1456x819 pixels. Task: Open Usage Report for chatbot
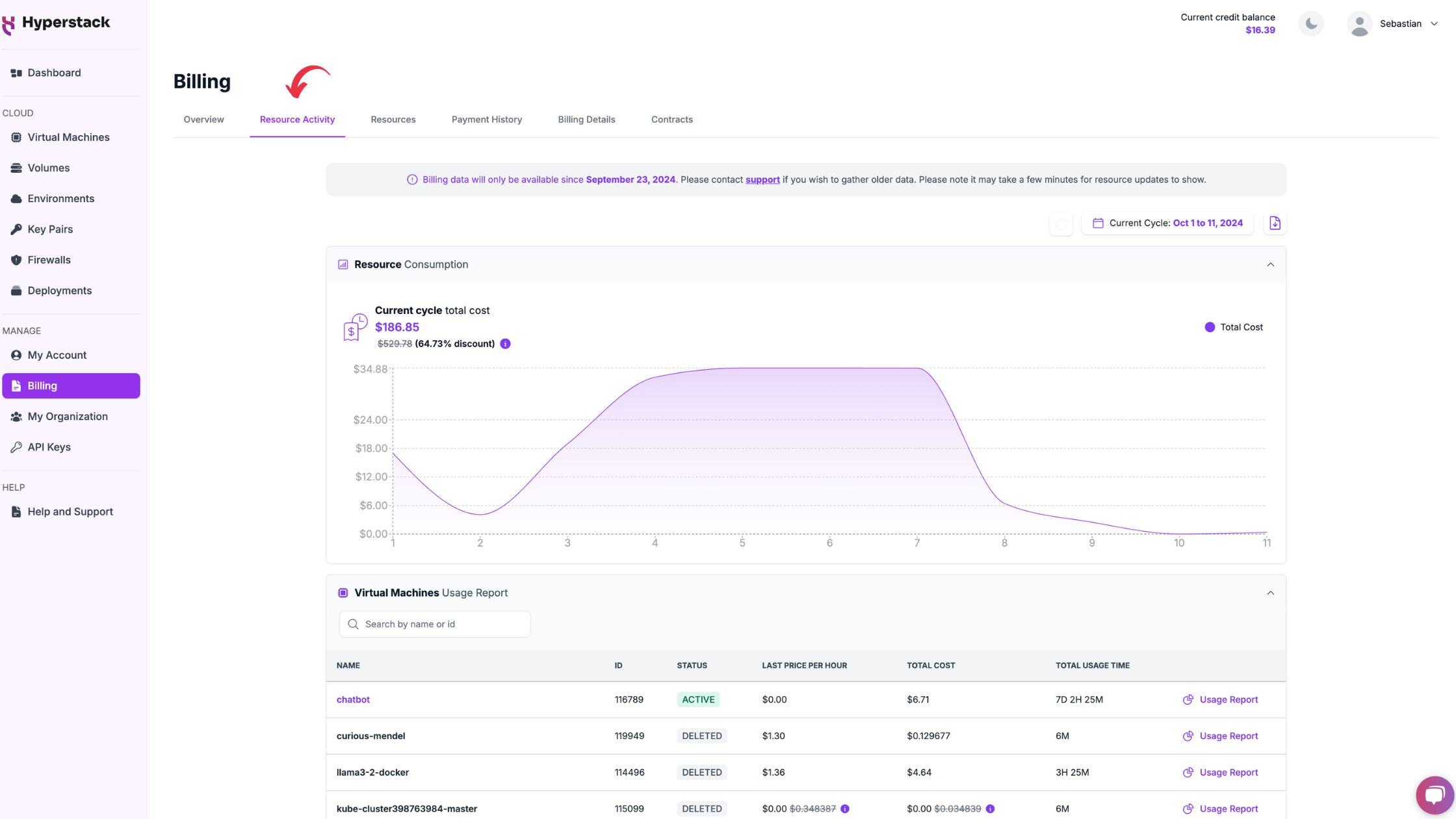coord(1220,699)
